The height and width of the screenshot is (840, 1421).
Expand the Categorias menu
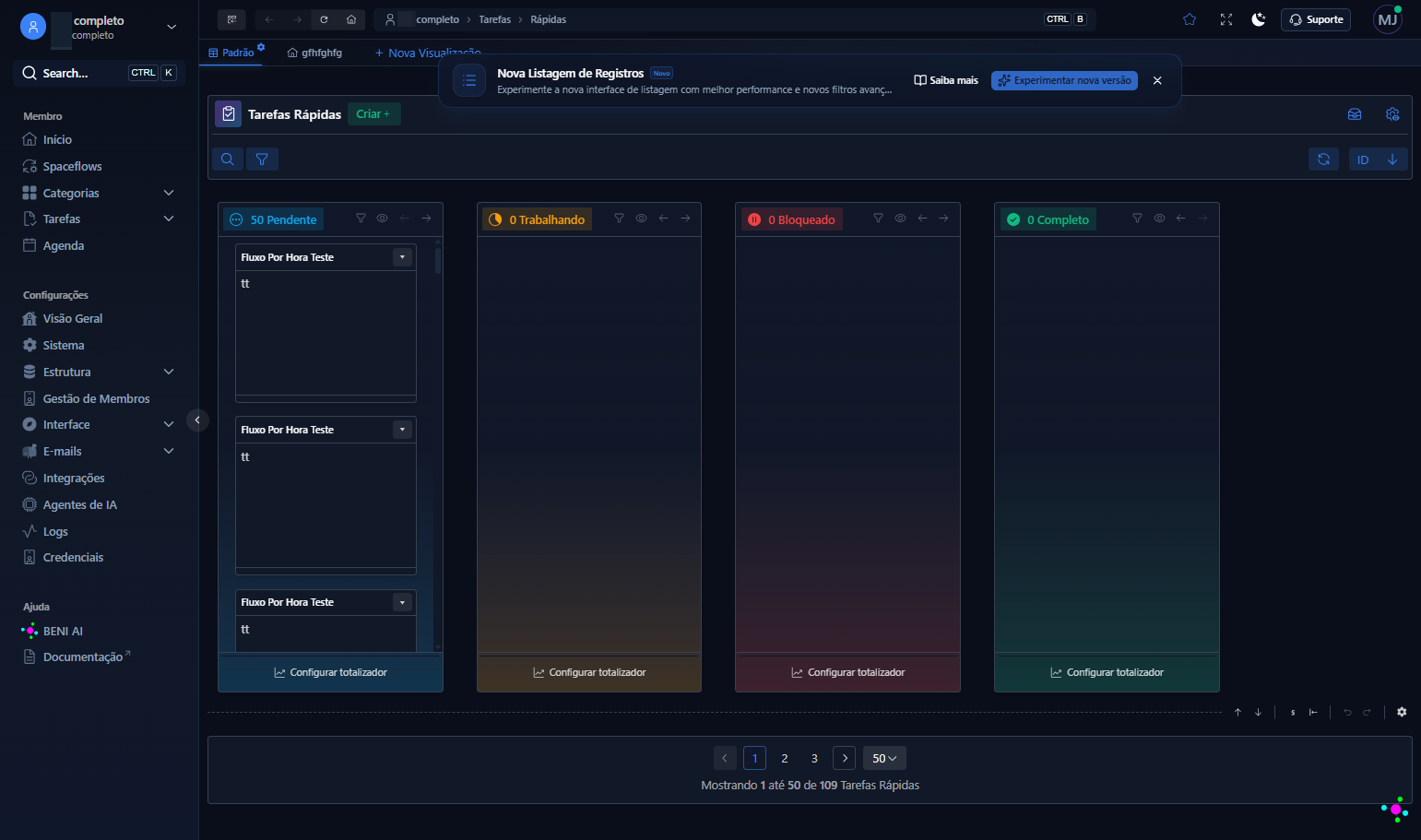point(169,193)
